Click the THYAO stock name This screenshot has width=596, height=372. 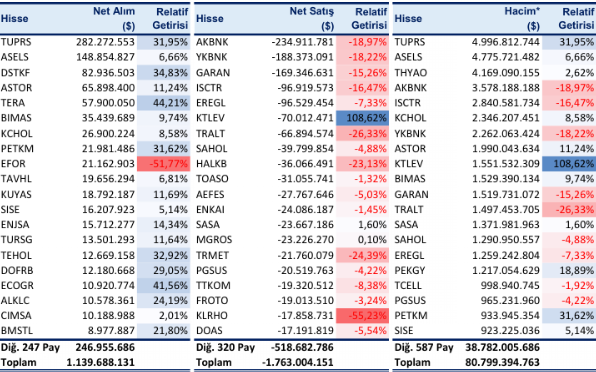coord(411,73)
